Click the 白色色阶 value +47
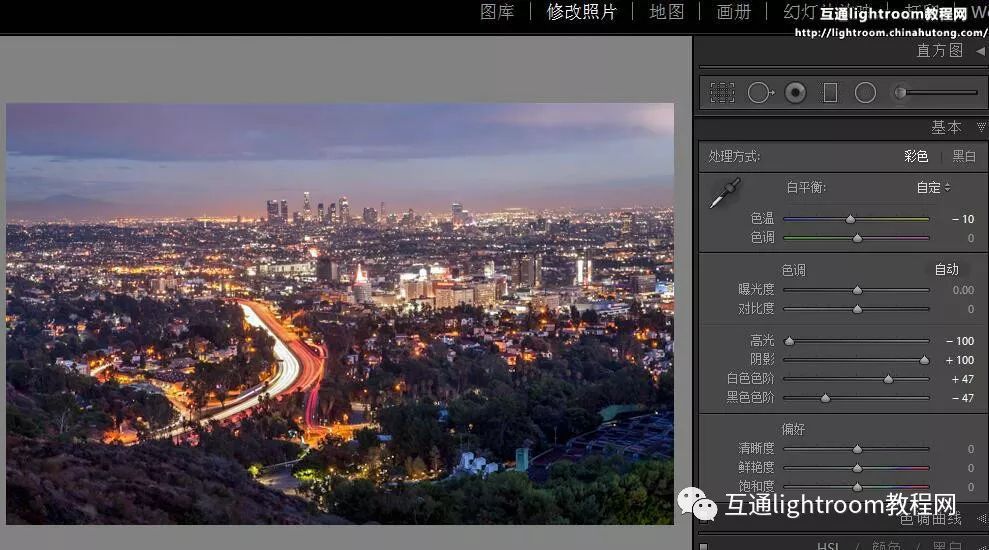989x550 pixels. [x=963, y=379]
